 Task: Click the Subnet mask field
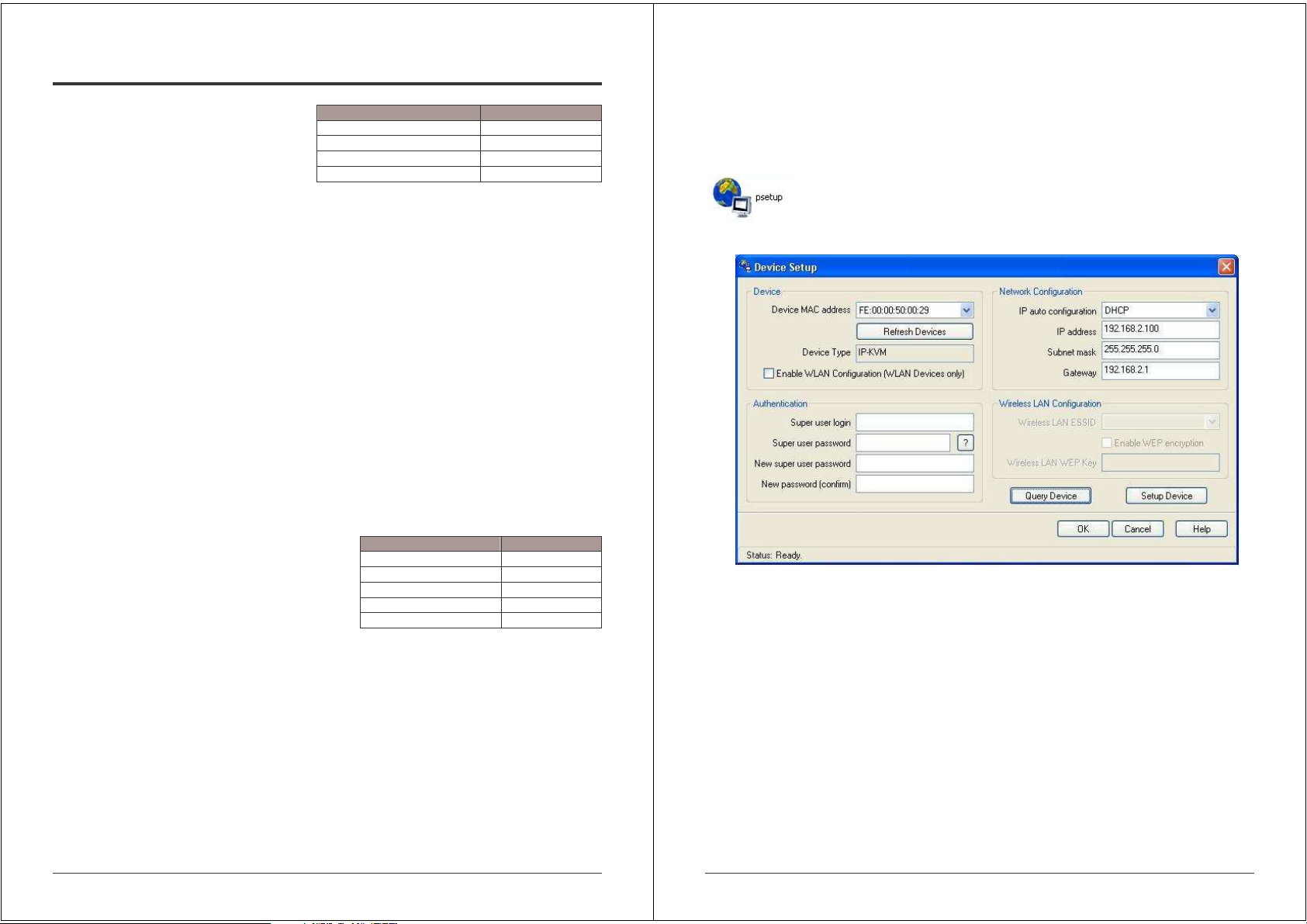1160,350
